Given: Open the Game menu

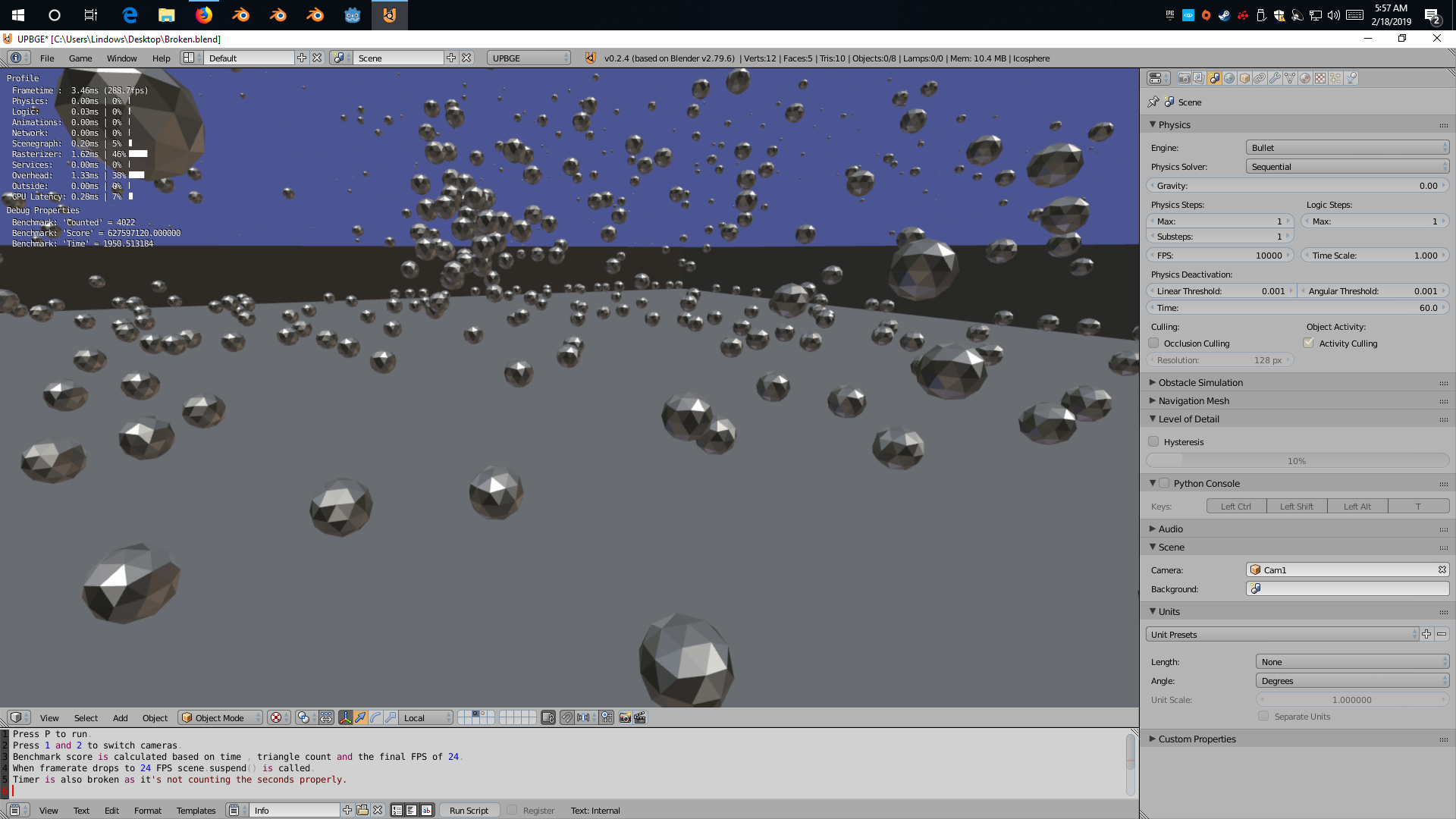Looking at the screenshot, I should tap(80, 58).
